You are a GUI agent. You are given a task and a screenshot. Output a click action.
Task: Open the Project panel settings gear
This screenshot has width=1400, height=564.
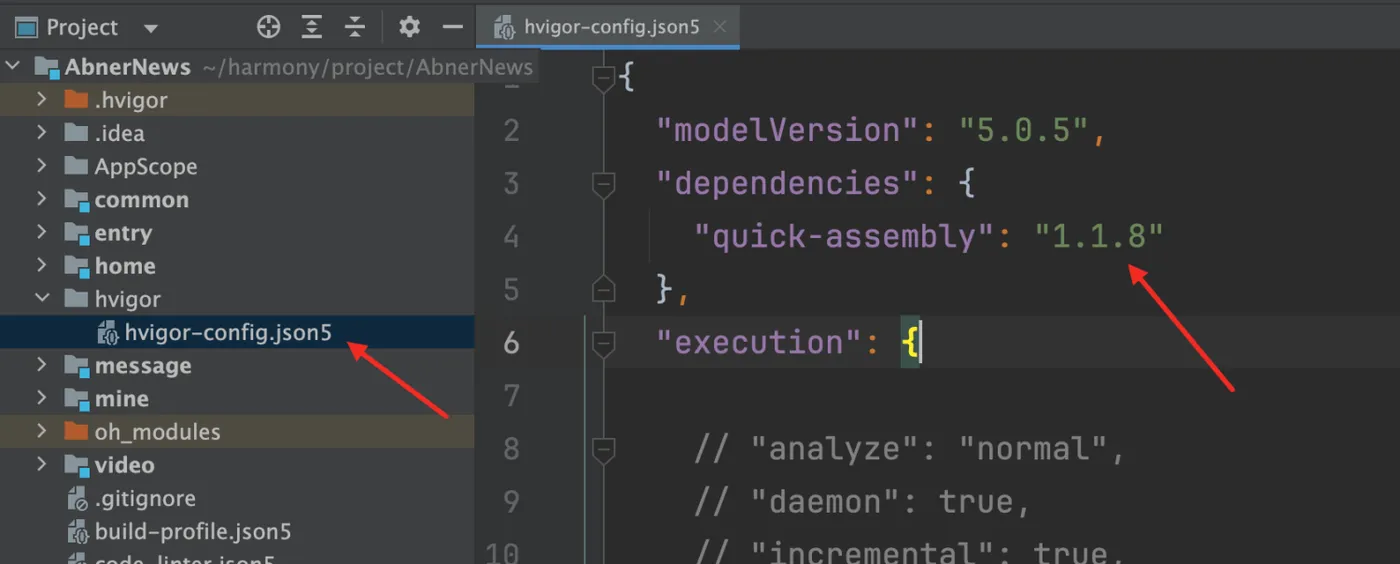[x=409, y=27]
